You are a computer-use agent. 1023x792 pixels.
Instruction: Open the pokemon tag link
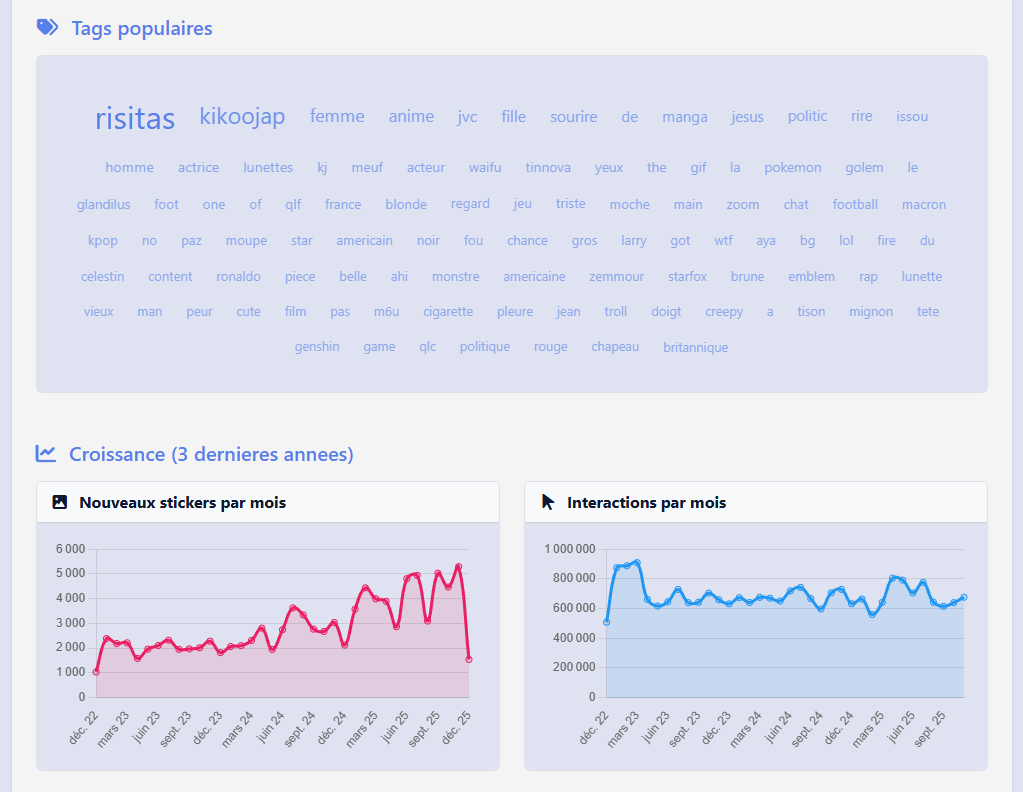[x=793, y=168]
